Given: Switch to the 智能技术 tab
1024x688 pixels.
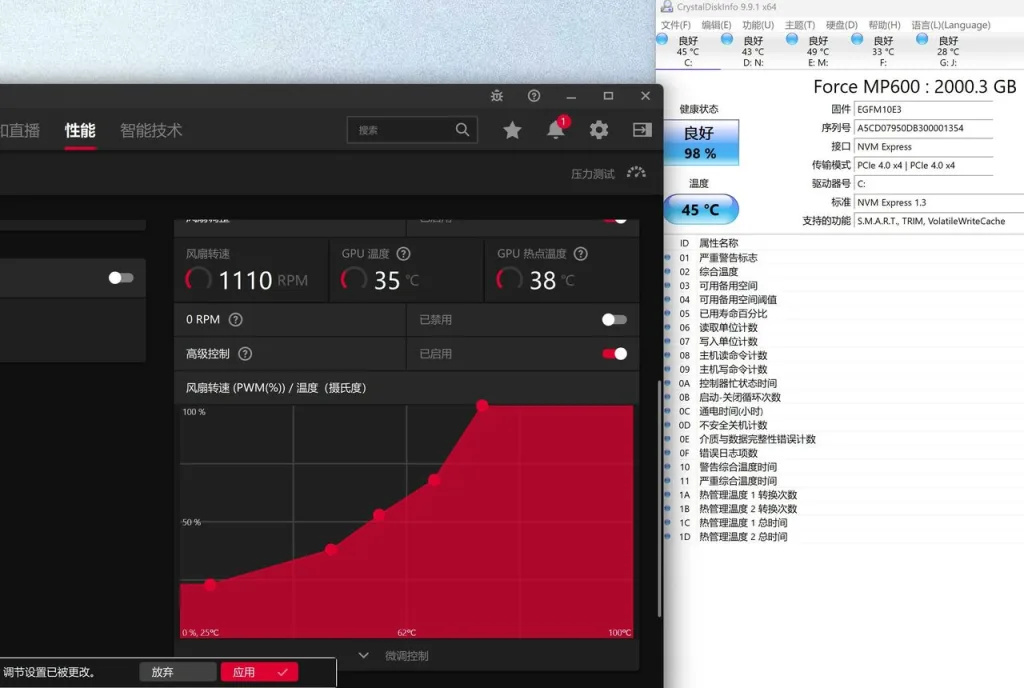Looking at the screenshot, I should click(x=151, y=131).
